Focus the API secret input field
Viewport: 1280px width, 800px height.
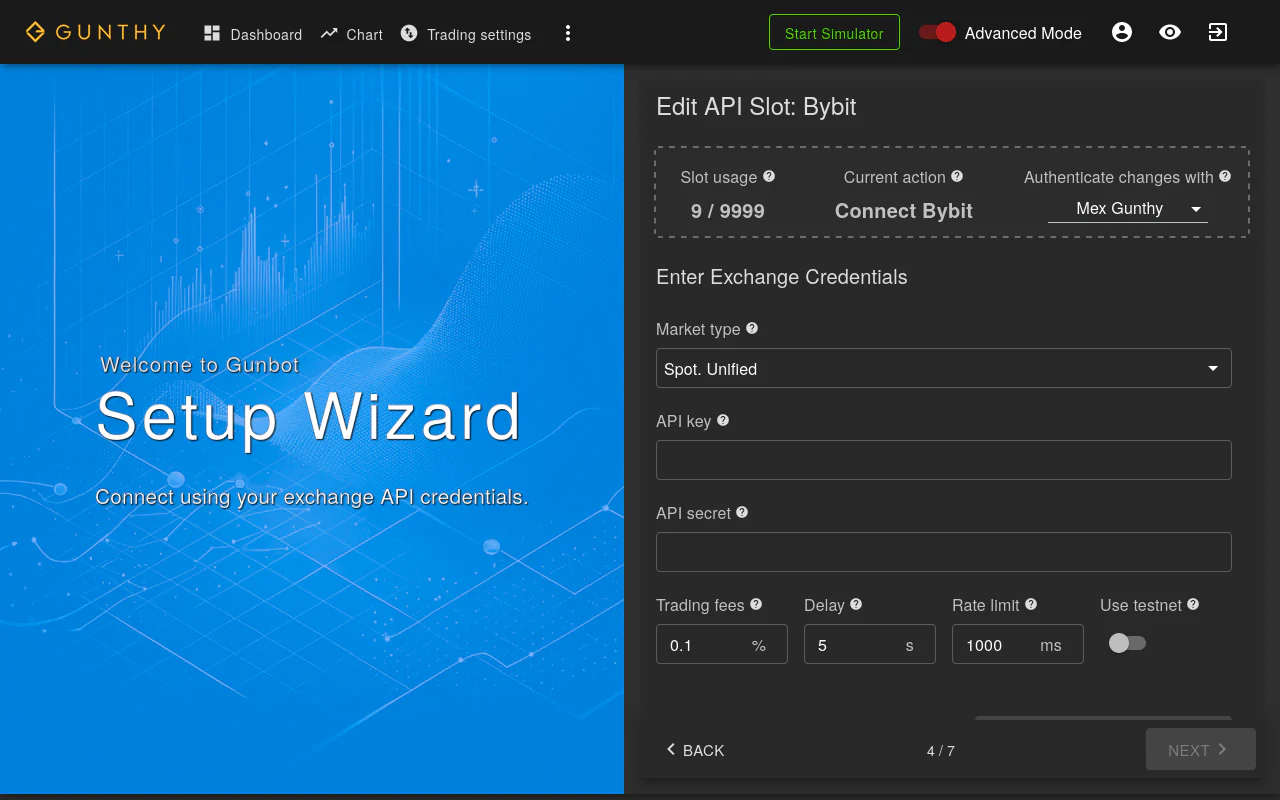[x=944, y=552]
